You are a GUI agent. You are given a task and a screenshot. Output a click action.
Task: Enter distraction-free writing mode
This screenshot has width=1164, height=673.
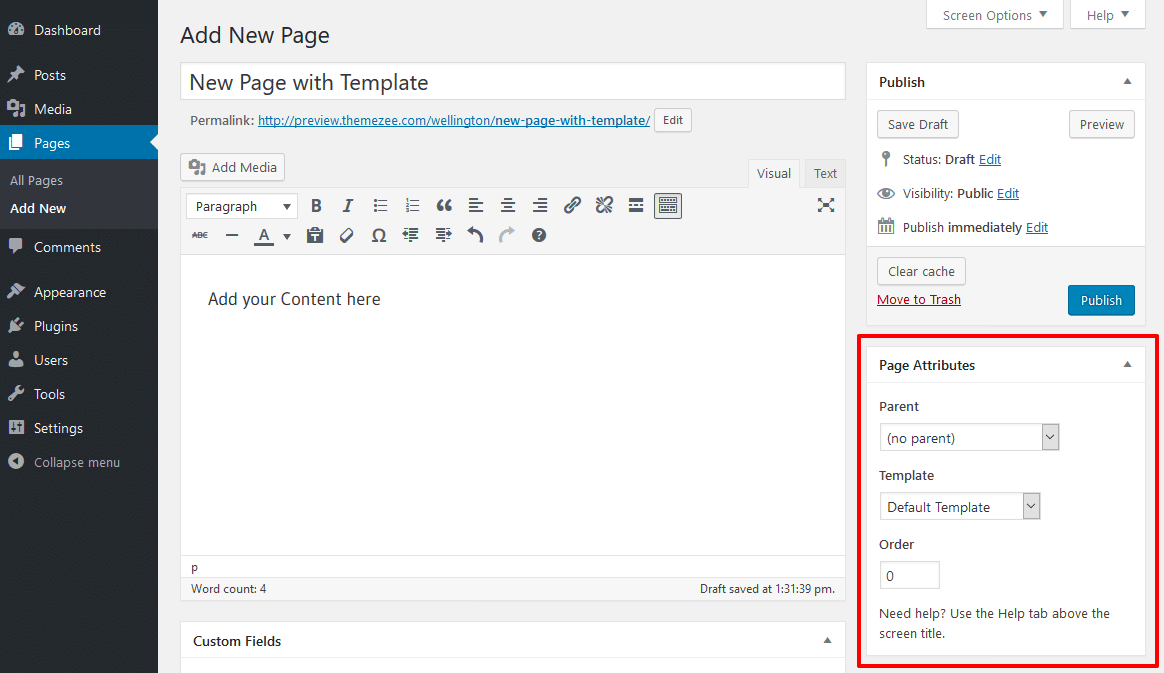click(826, 204)
